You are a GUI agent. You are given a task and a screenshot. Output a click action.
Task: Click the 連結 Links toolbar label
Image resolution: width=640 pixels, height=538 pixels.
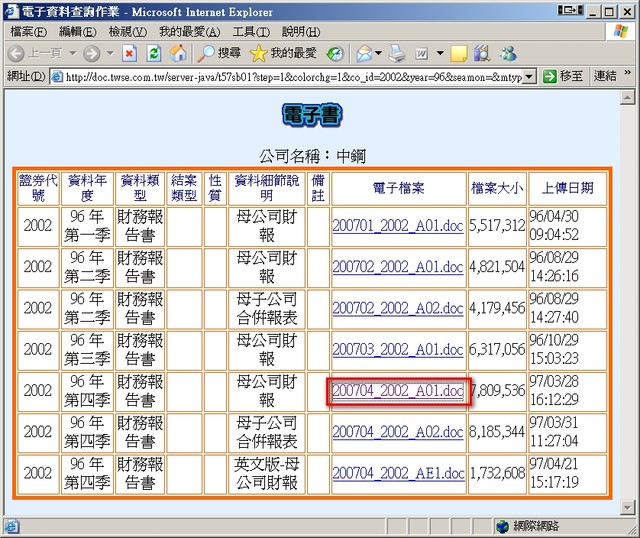tap(605, 76)
